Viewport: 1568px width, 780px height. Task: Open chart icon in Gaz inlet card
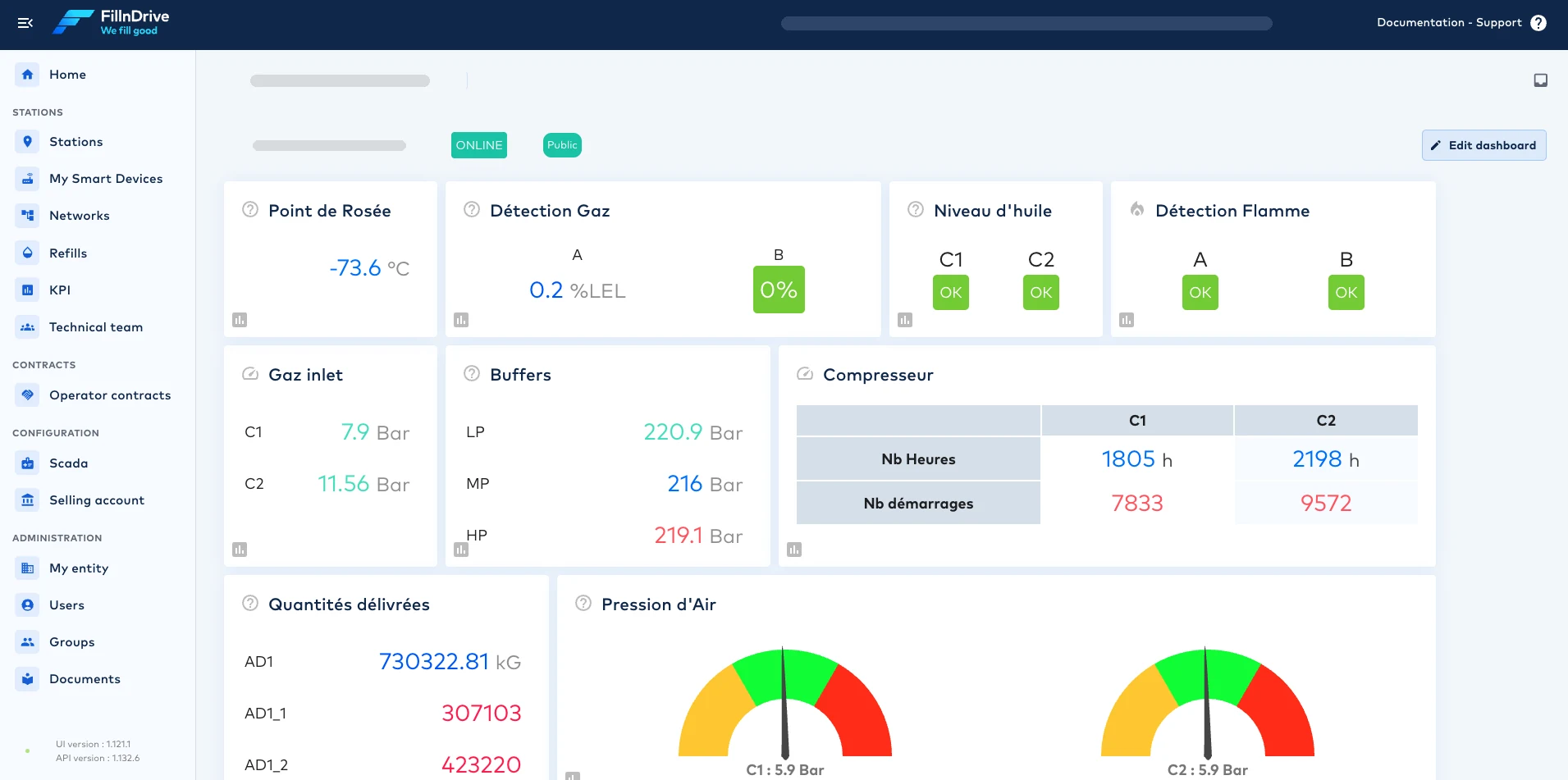click(240, 550)
